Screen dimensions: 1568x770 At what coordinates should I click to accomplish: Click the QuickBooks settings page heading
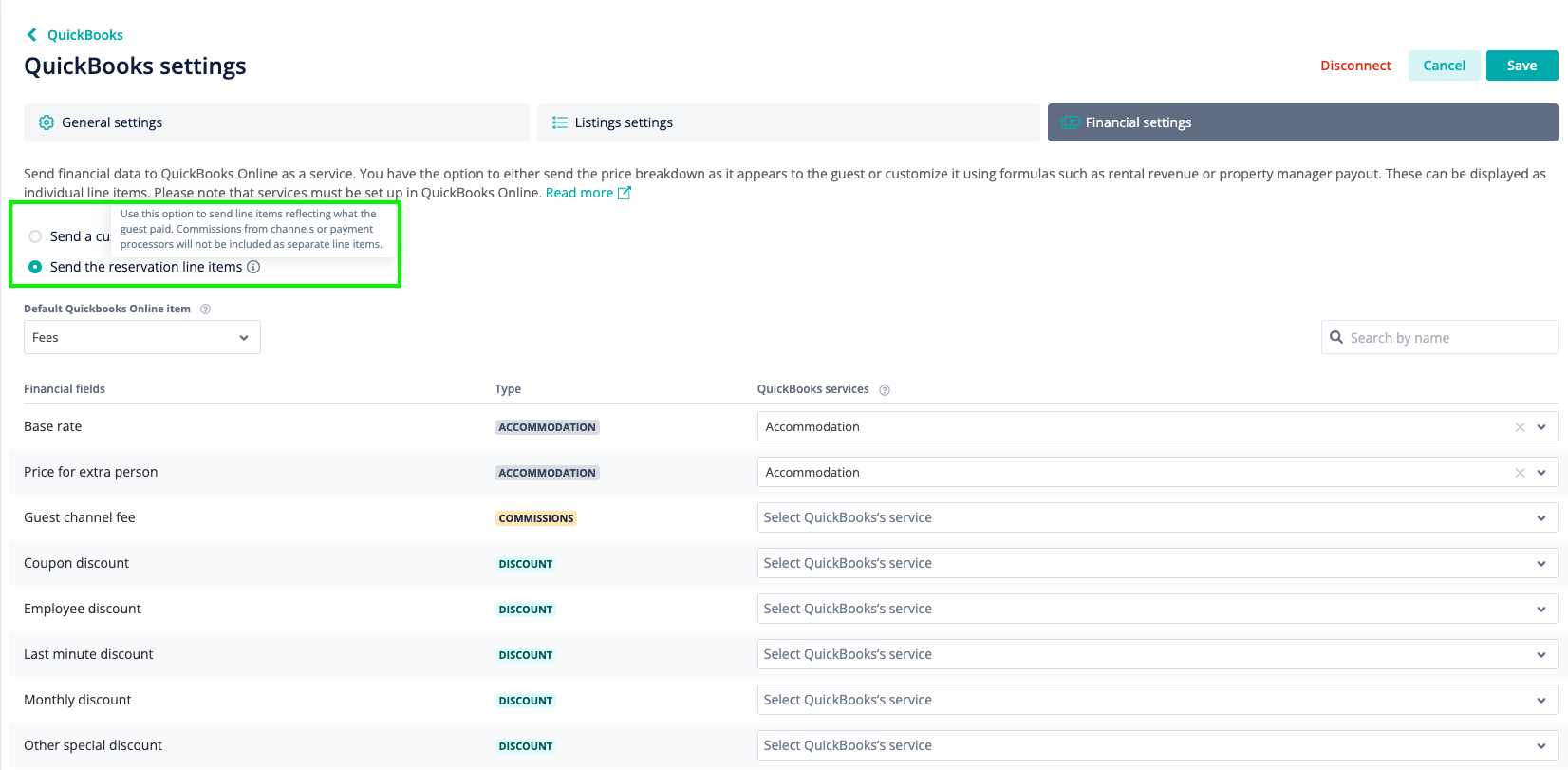point(135,66)
